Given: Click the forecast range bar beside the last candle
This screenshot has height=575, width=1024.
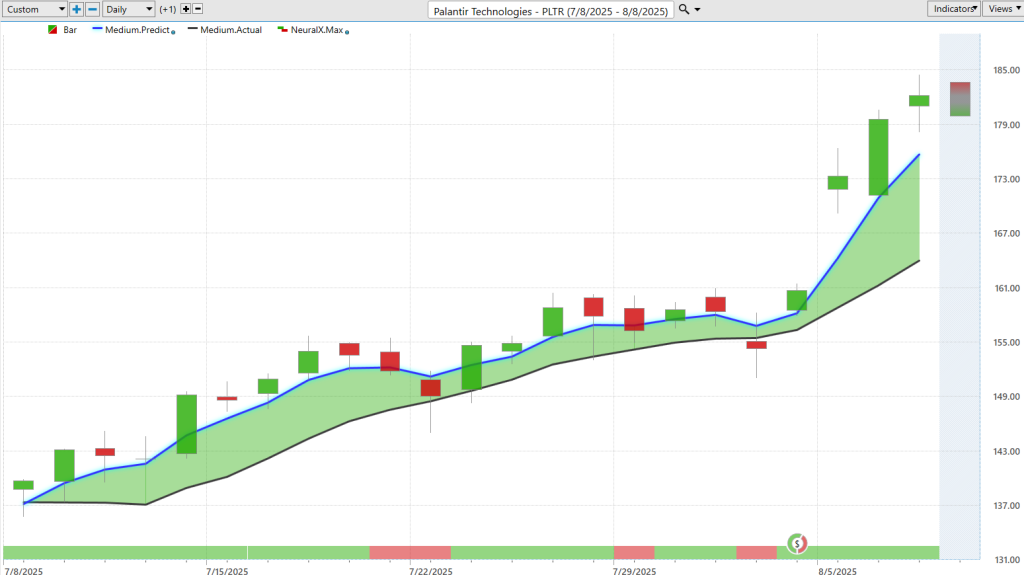Looking at the screenshot, I should 959,99.
